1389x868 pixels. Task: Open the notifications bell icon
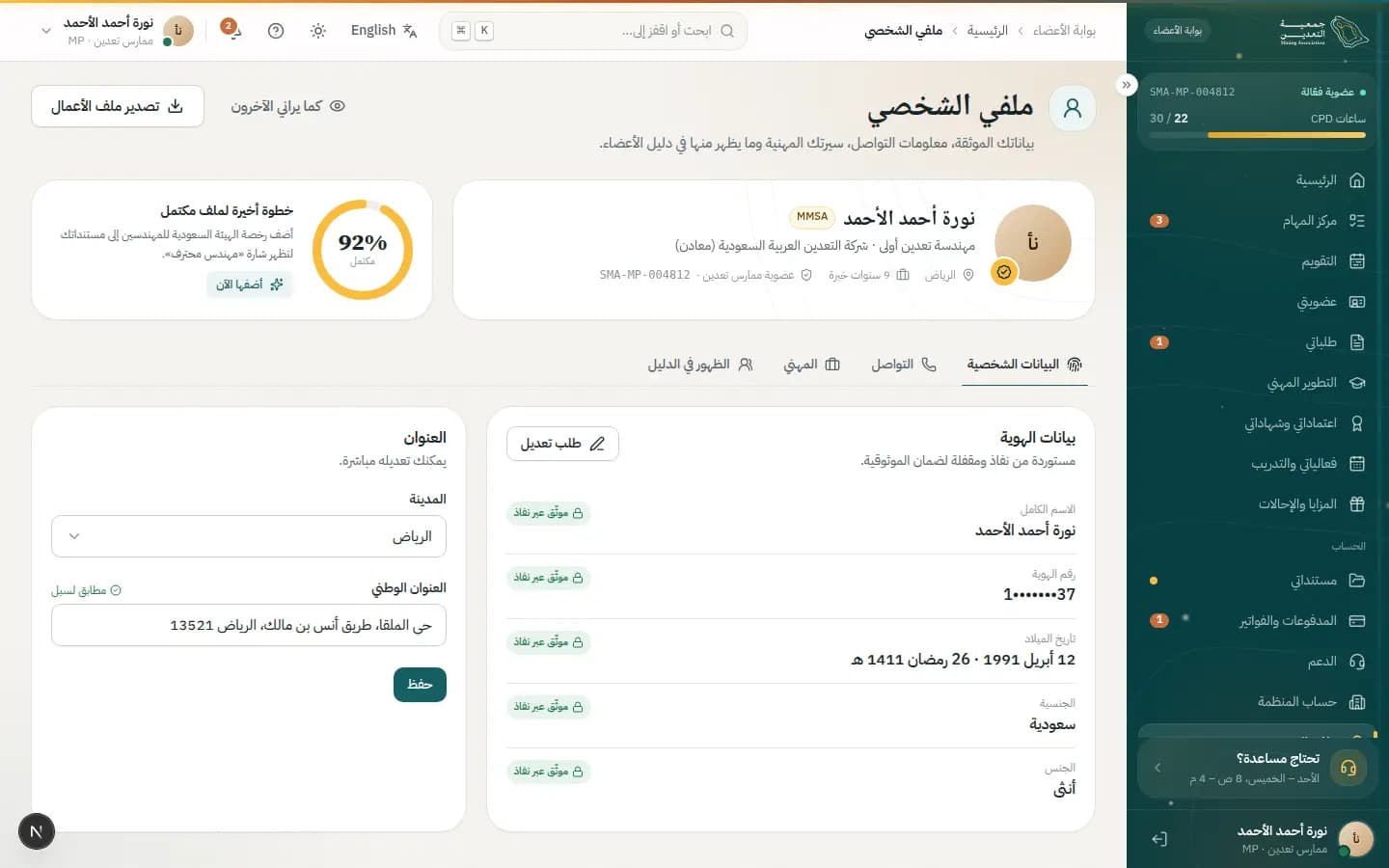pos(231,30)
